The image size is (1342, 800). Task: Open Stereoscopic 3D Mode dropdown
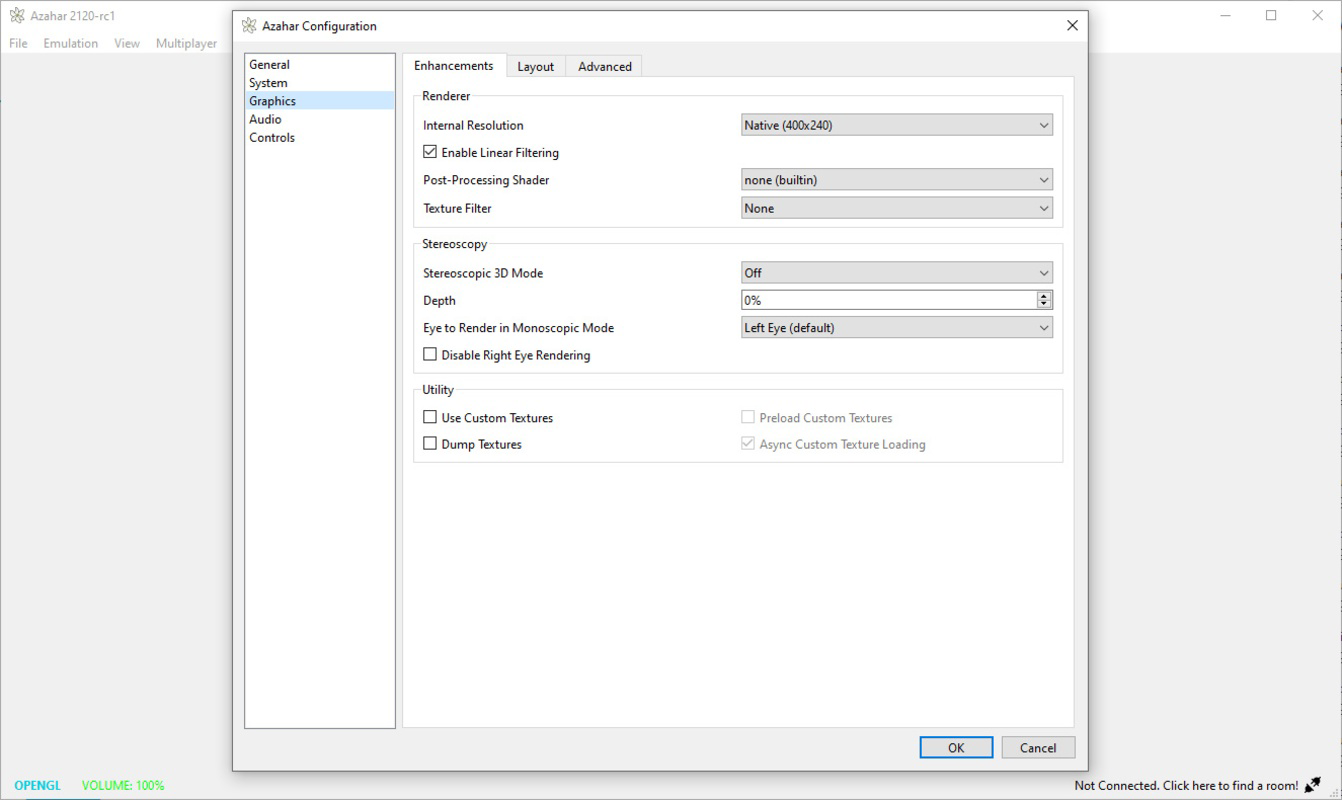click(x=897, y=273)
